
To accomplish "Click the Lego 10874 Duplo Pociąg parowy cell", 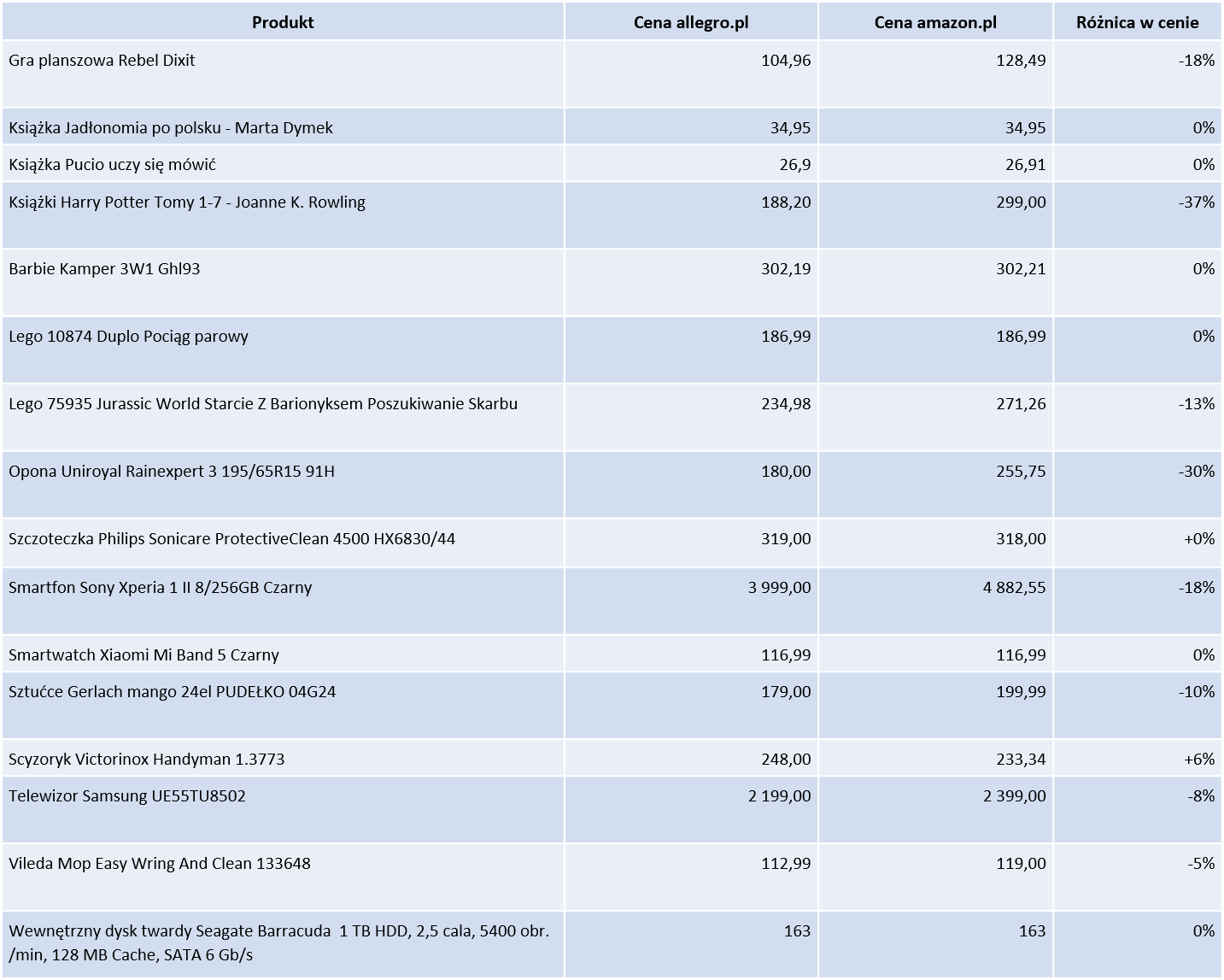I will (x=128, y=337).
